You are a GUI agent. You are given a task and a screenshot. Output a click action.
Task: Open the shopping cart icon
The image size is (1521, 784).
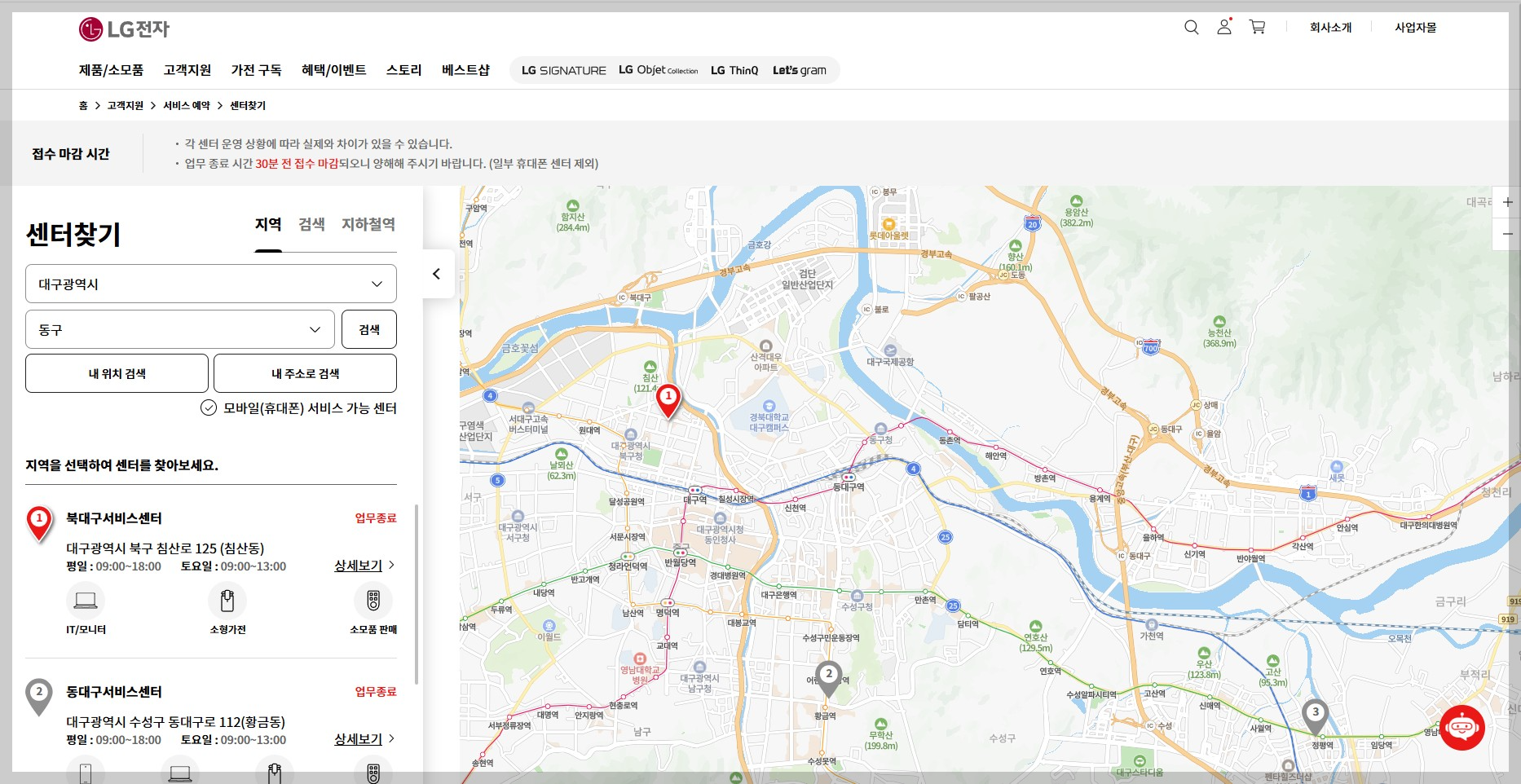coord(1258,27)
